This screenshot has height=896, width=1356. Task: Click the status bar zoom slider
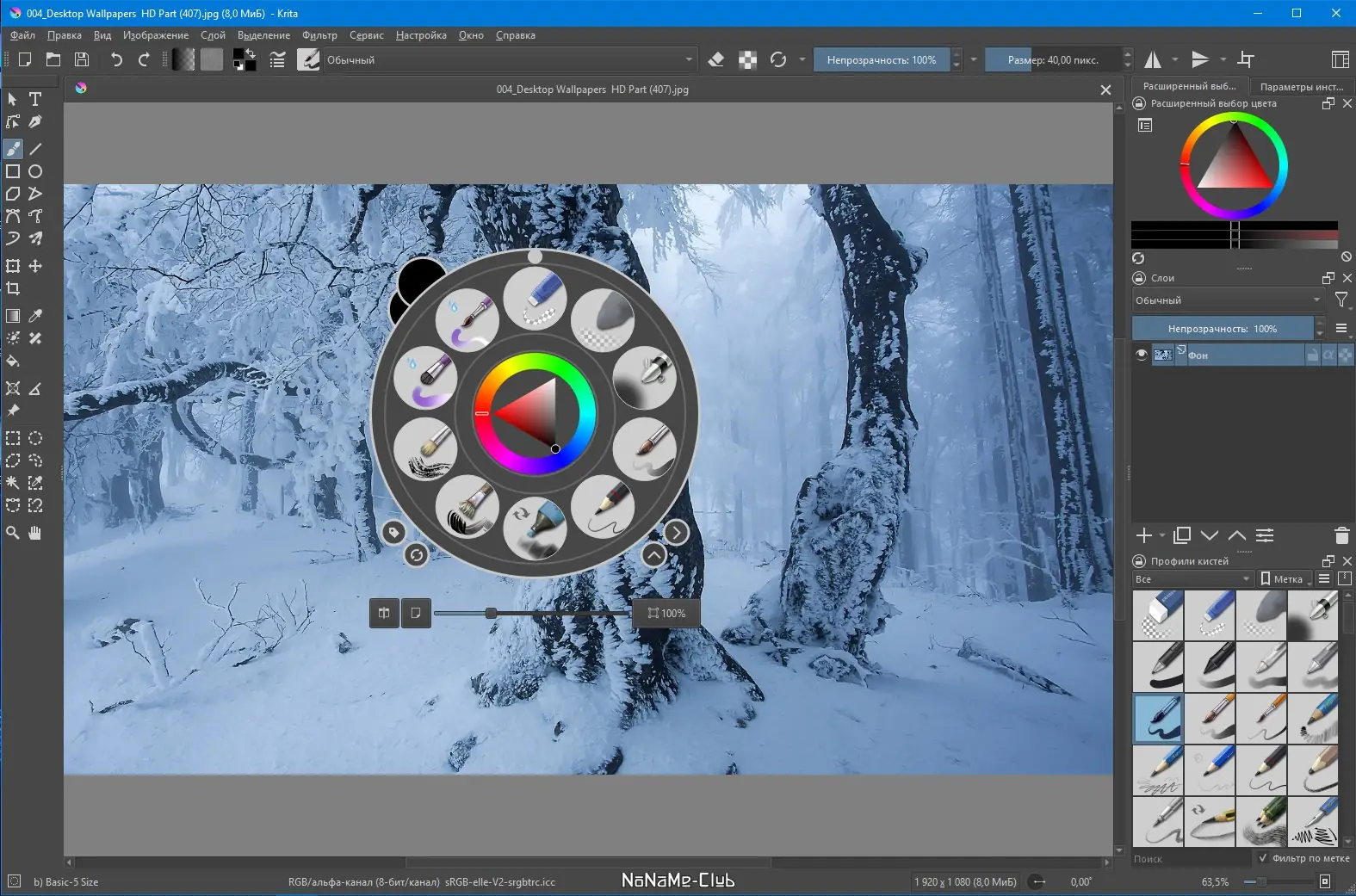(x=1280, y=881)
